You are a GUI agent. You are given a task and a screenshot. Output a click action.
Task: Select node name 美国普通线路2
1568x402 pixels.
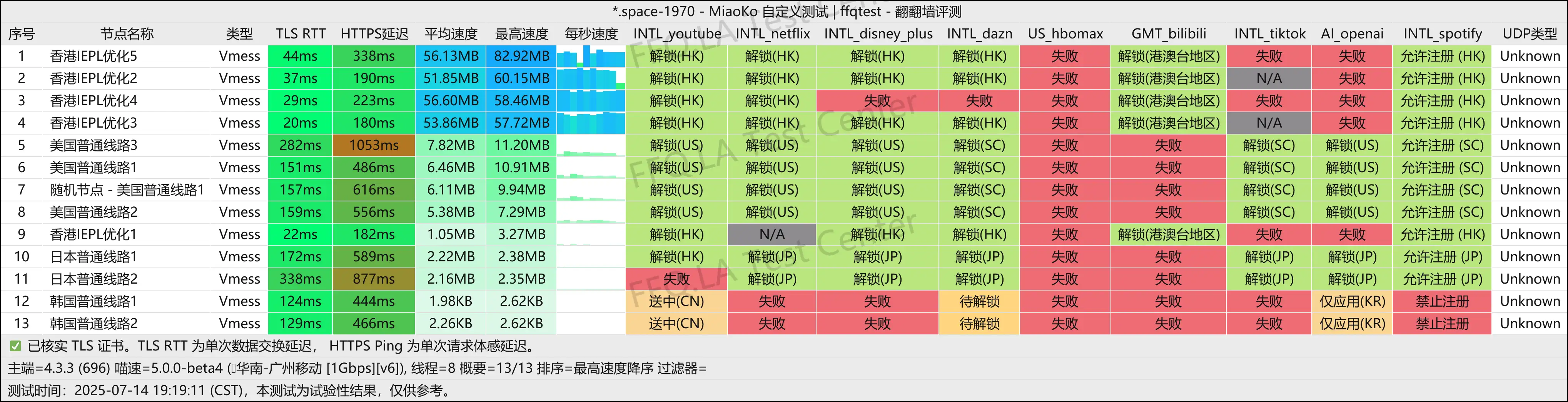click(93, 212)
